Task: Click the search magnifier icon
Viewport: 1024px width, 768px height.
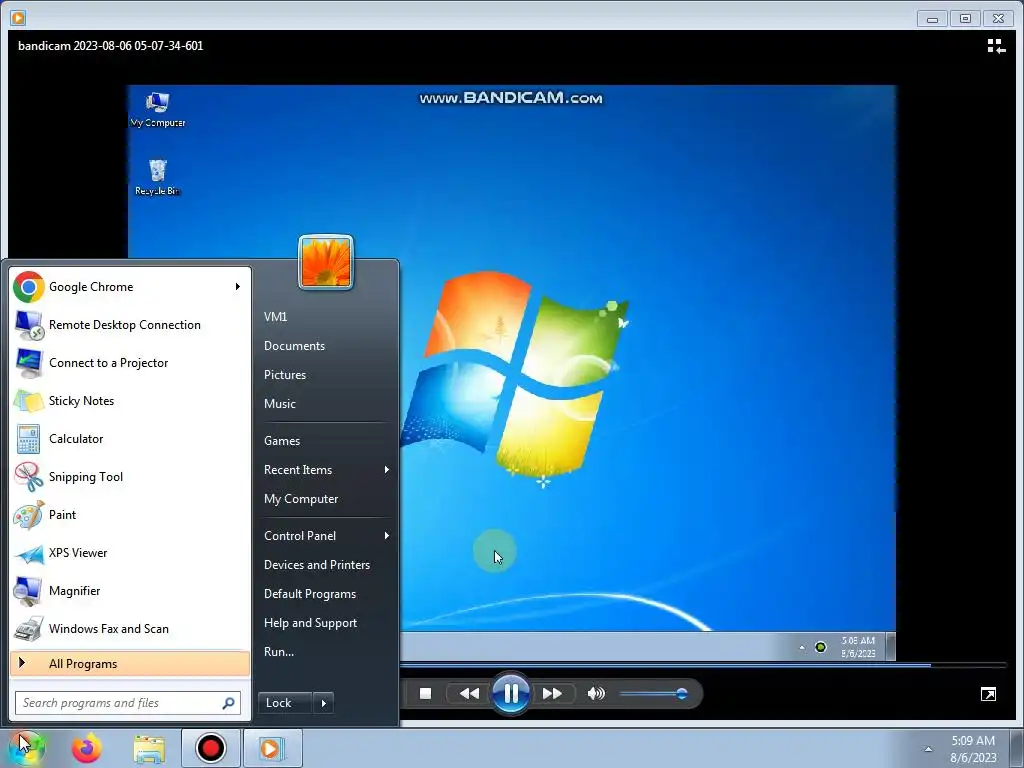Action: (228, 703)
